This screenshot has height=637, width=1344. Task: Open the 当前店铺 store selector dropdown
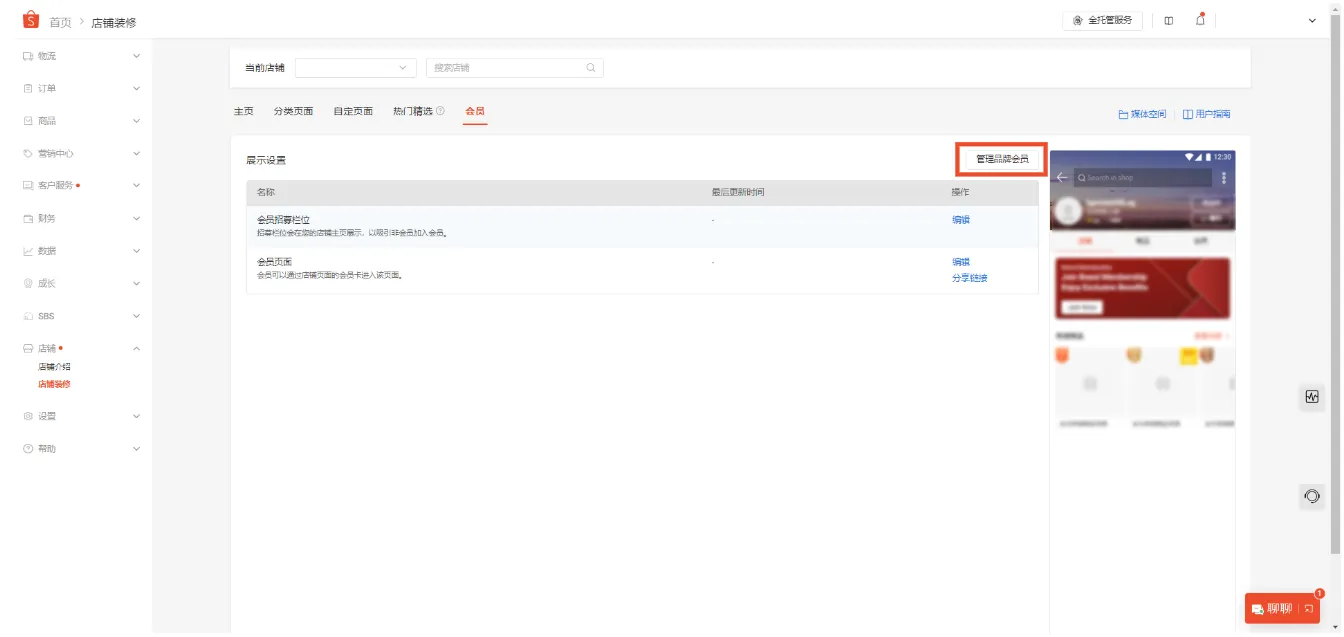click(x=355, y=67)
